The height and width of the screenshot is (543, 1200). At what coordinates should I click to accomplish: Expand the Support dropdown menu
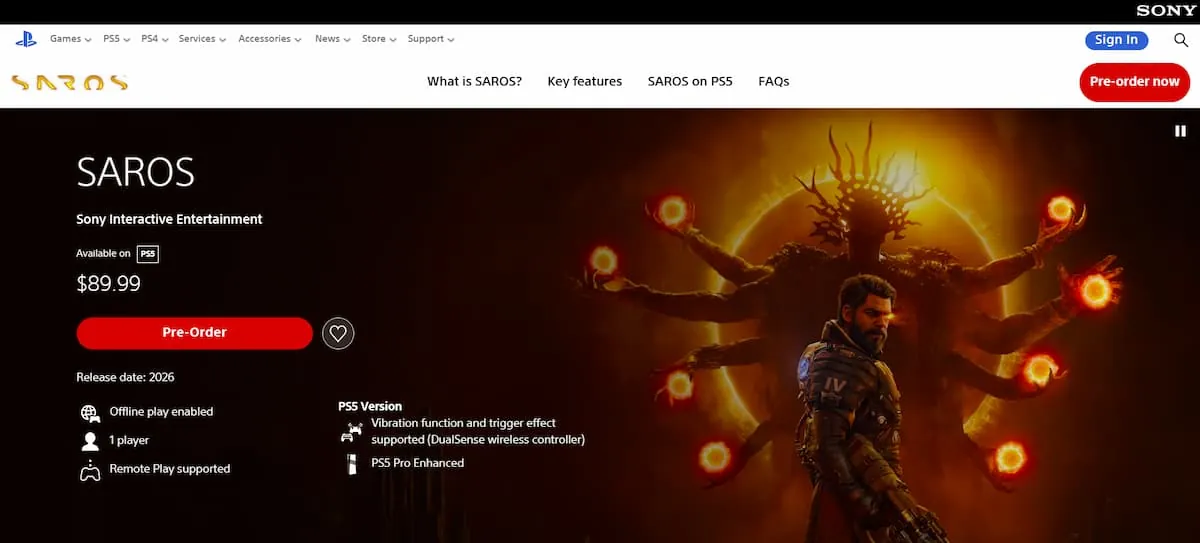coord(431,39)
